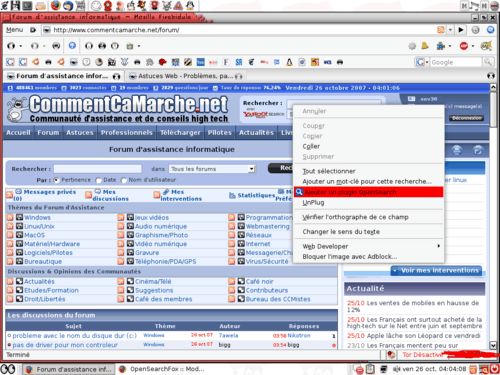Open topic 'pas de driver pour mon controleur'
Viewport: 500px width, 375px height.
point(65,345)
